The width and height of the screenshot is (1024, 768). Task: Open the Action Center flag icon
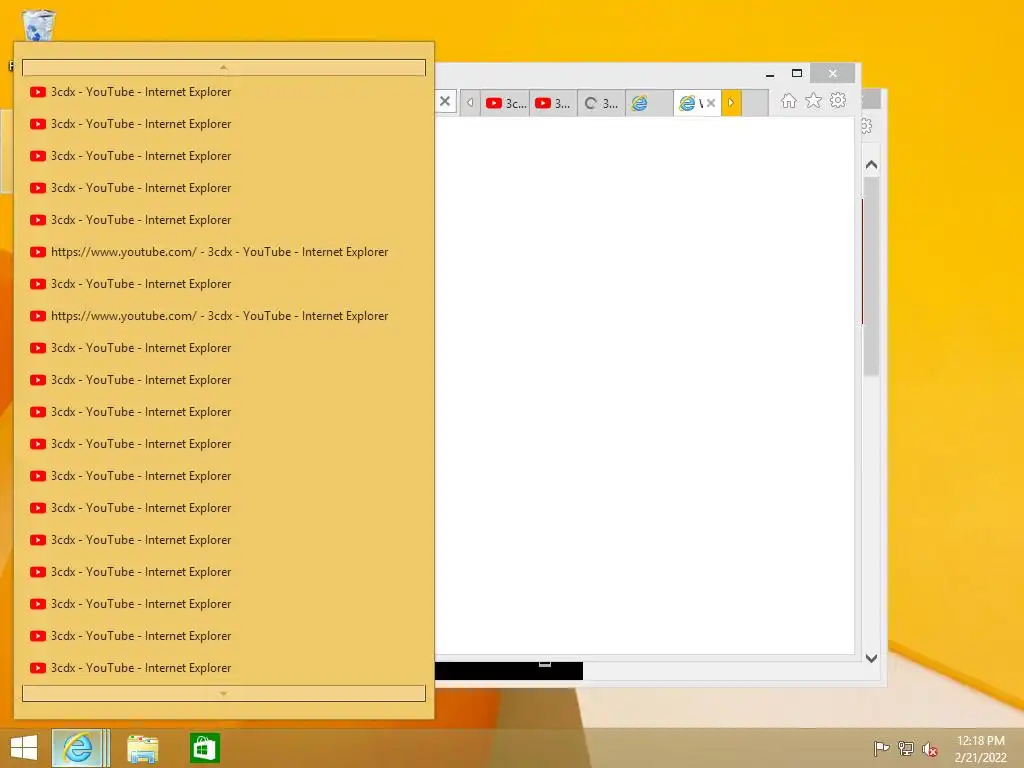pyautogui.click(x=881, y=749)
